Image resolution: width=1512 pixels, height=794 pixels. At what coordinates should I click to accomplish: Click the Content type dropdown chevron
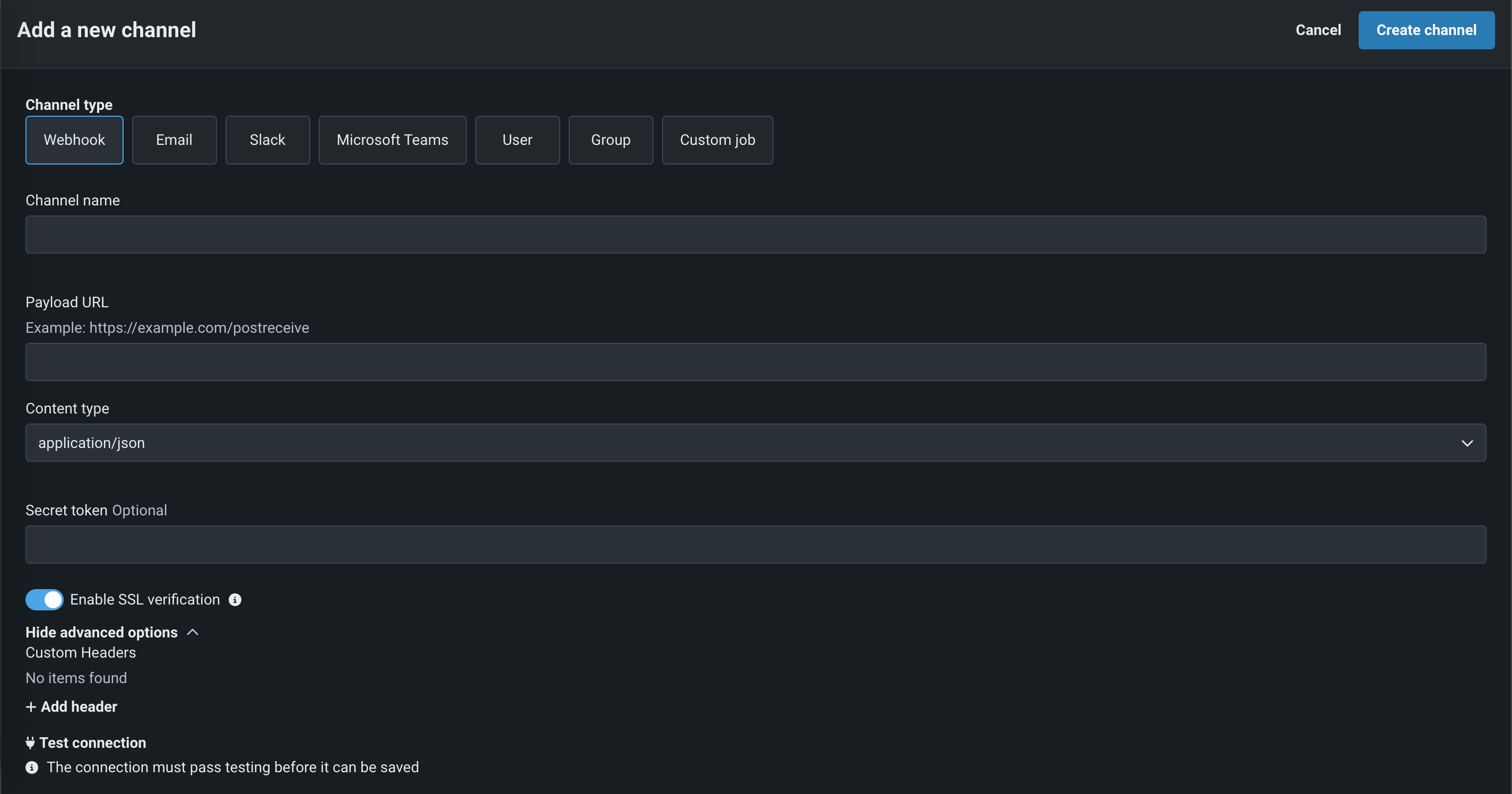pyautogui.click(x=1467, y=443)
